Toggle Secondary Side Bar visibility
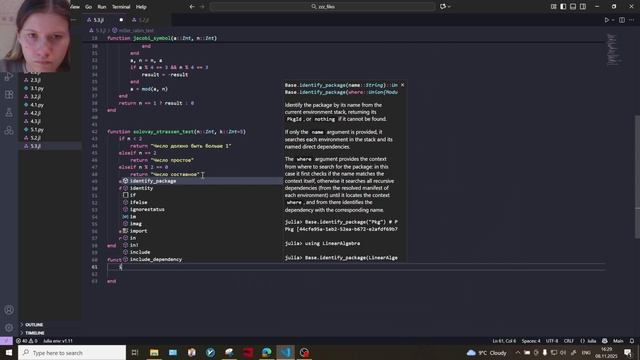Viewport: 640px width, 360px height. (x=583, y=7)
